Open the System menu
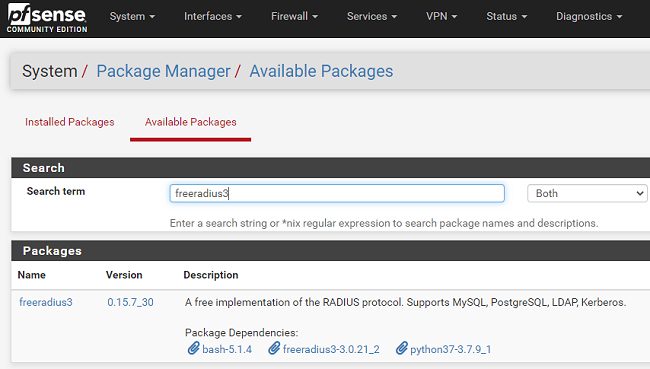This screenshot has width=650, height=369. [x=132, y=16]
